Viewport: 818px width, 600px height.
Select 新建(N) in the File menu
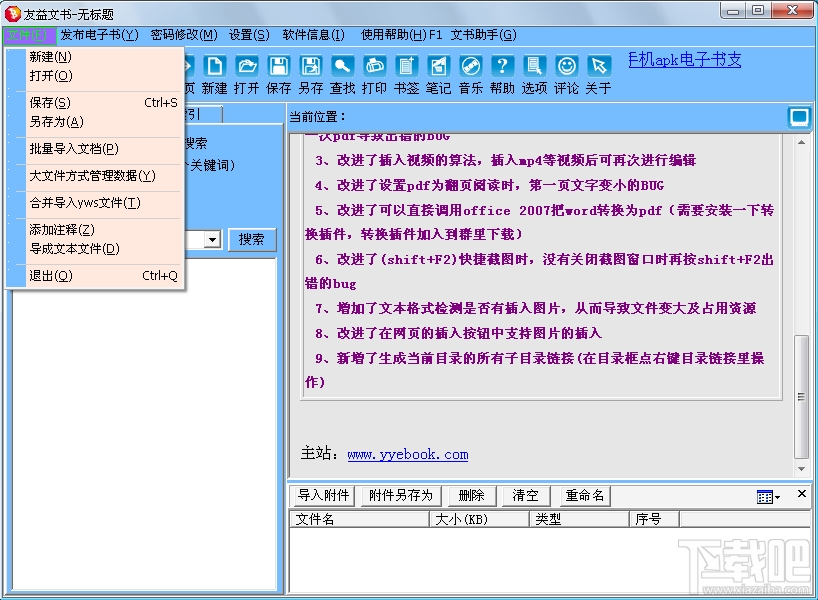coord(96,57)
